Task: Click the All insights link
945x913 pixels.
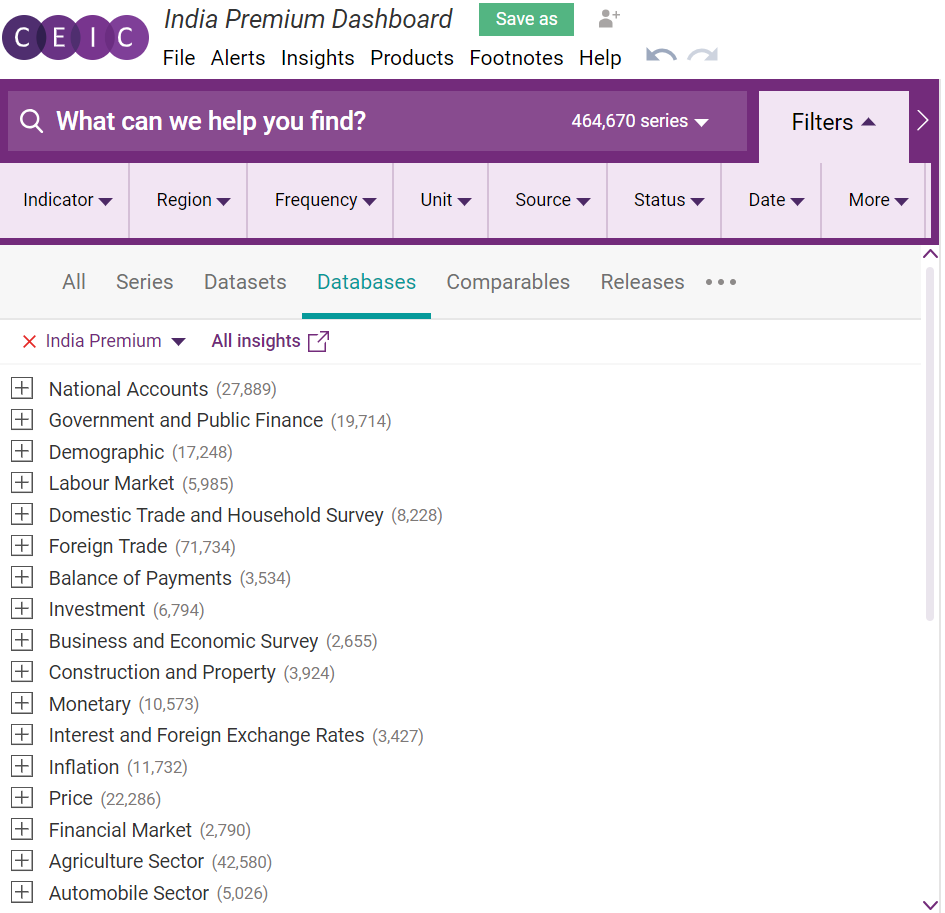Action: [x=256, y=341]
